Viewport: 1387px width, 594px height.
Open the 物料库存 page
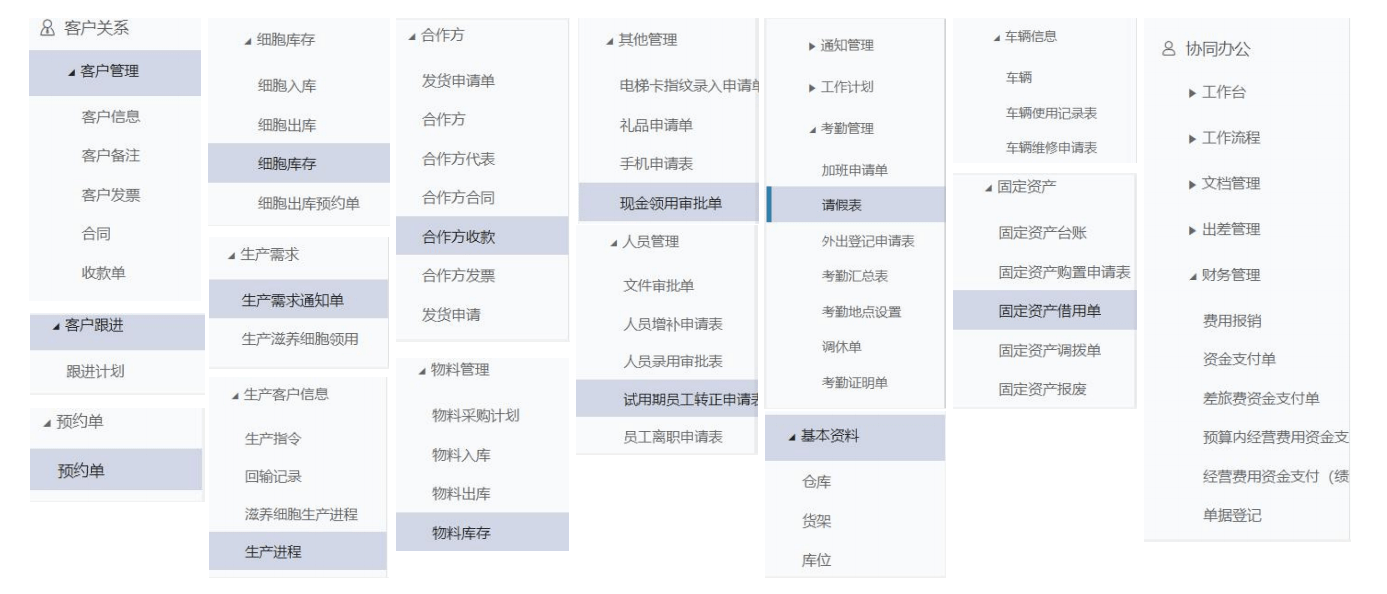tap(461, 533)
